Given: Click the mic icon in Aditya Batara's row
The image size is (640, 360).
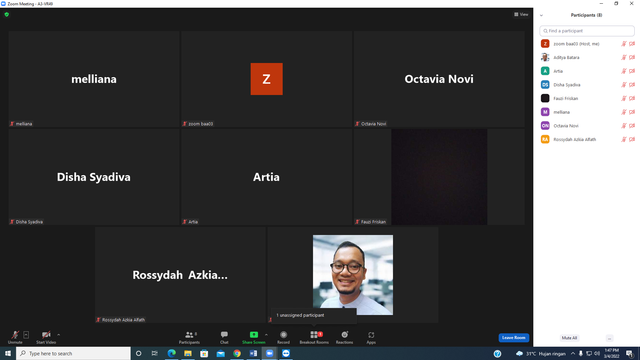Looking at the screenshot, I should pos(624,58).
